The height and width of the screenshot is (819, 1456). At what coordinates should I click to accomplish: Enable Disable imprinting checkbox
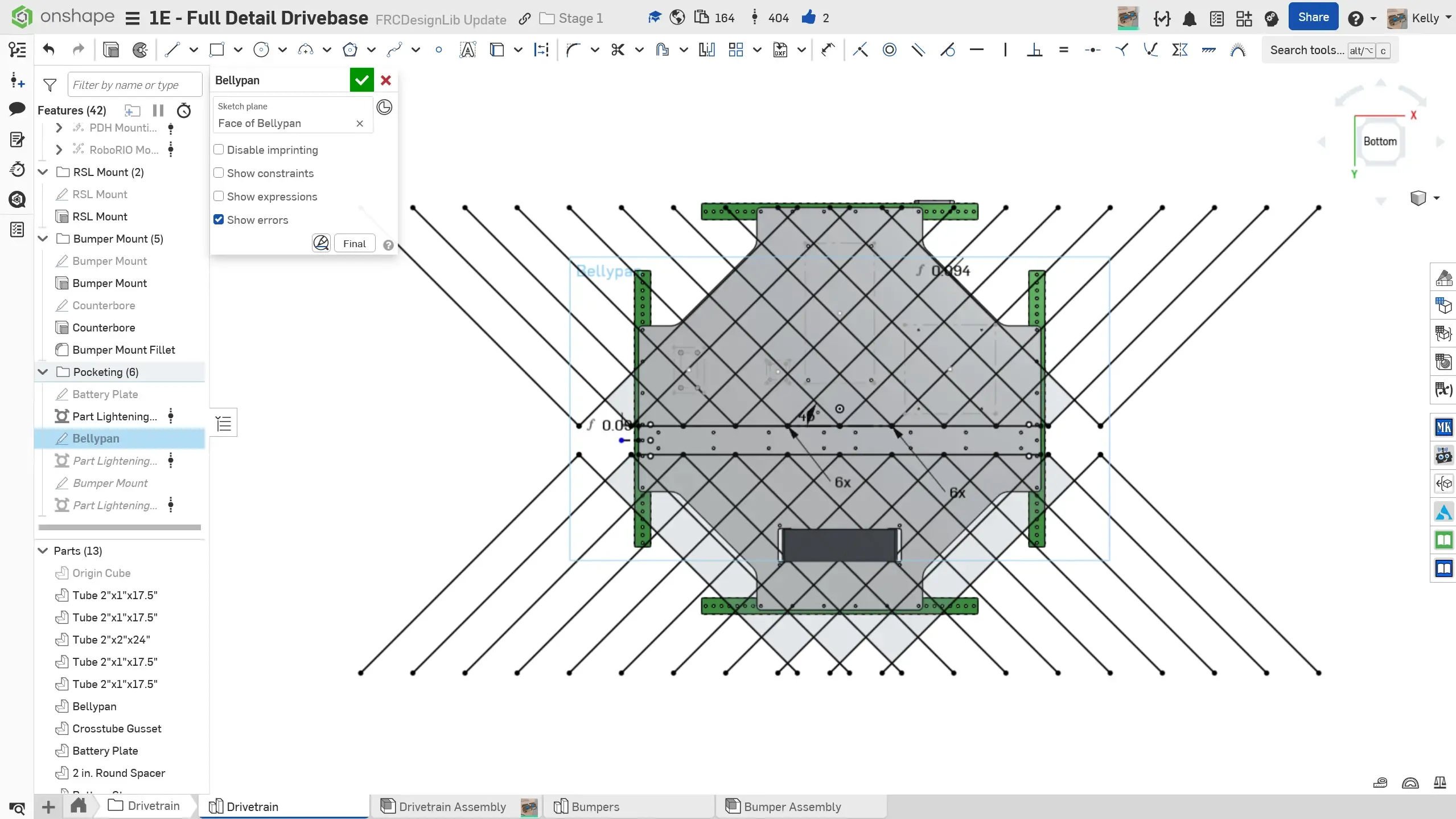pos(219,150)
